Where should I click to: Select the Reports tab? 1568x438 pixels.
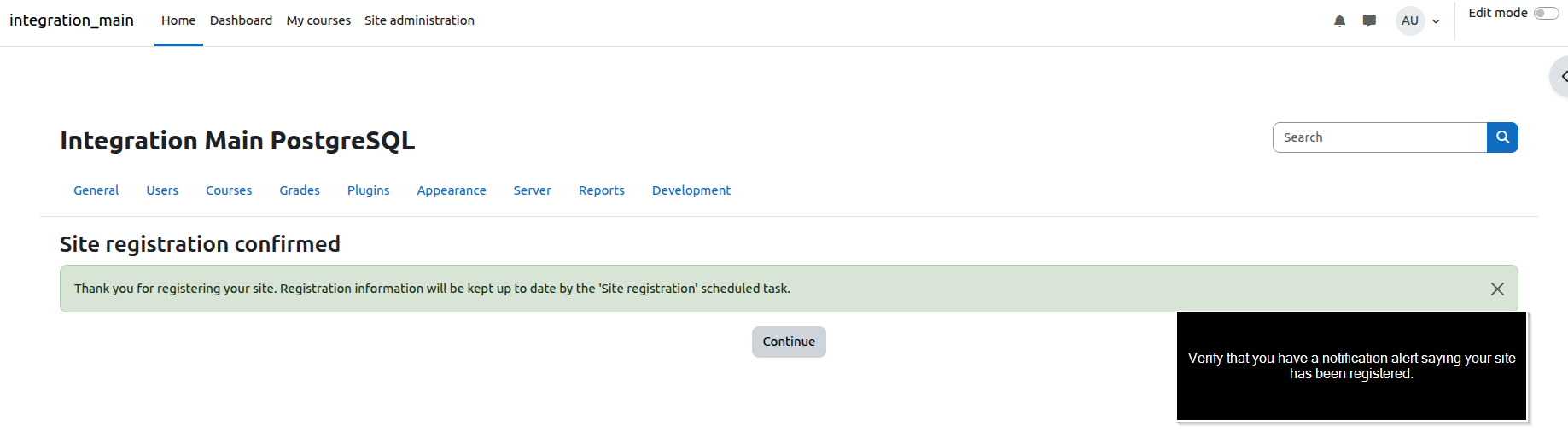click(x=602, y=190)
